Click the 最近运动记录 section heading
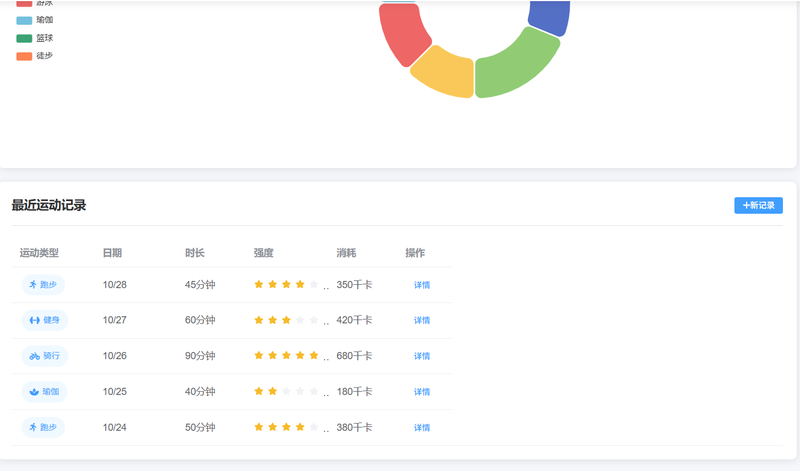The image size is (800, 471). (x=49, y=205)
